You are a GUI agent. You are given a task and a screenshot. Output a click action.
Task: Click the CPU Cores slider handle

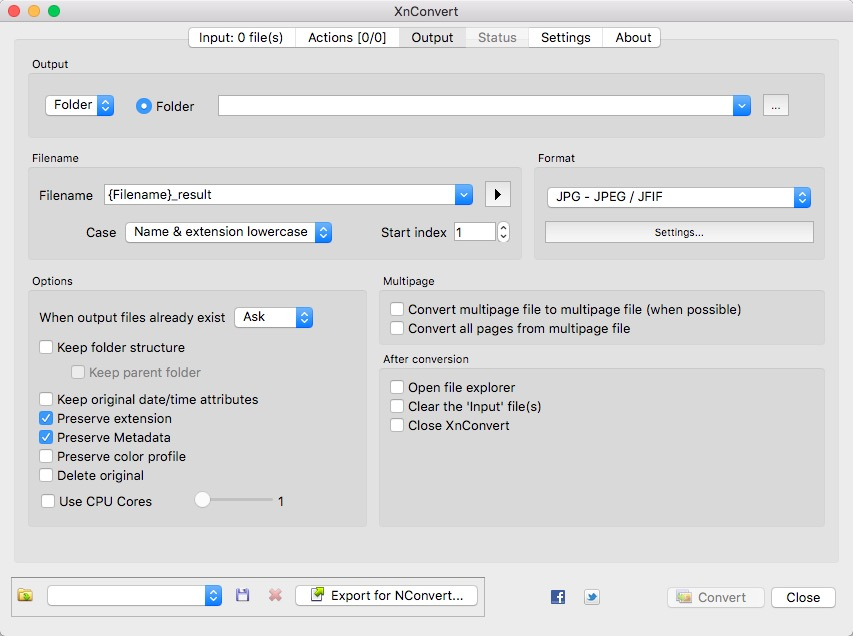coord(202,500)
